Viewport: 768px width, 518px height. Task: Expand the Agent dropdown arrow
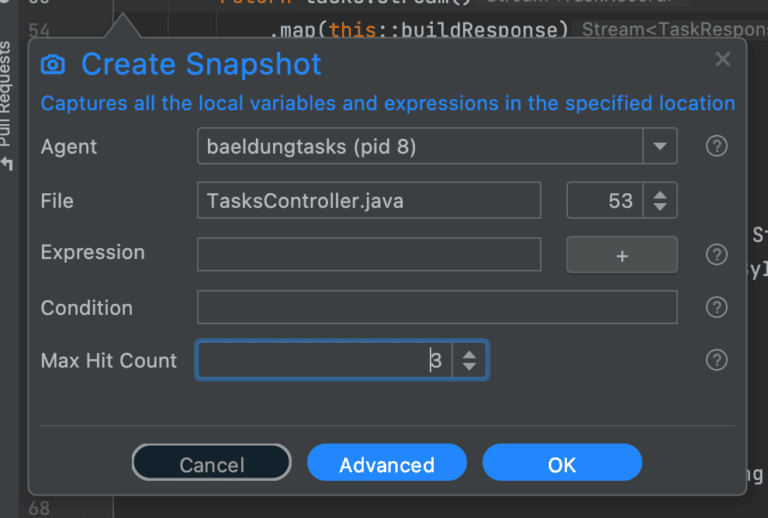(x=659, y=147)
